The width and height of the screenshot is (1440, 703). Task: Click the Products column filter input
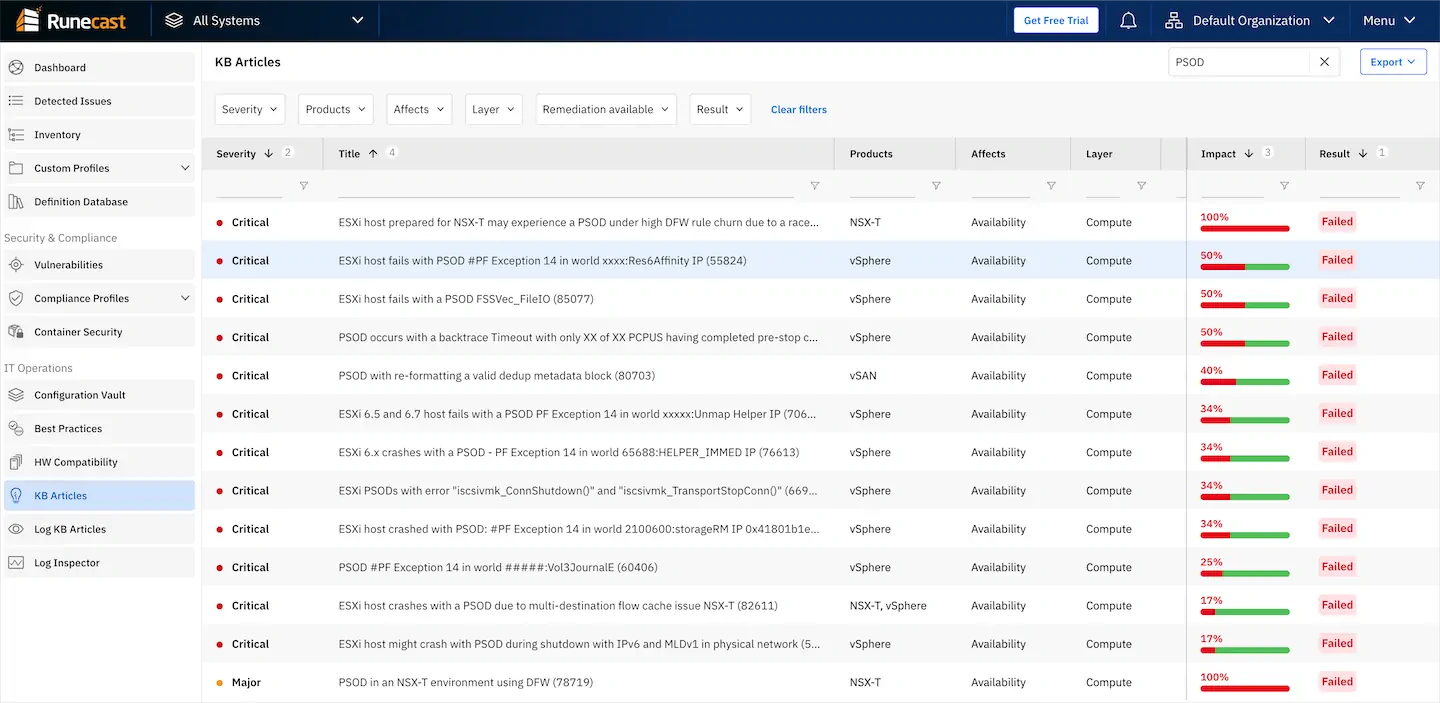pyautogui.click(x=882, y=186)
